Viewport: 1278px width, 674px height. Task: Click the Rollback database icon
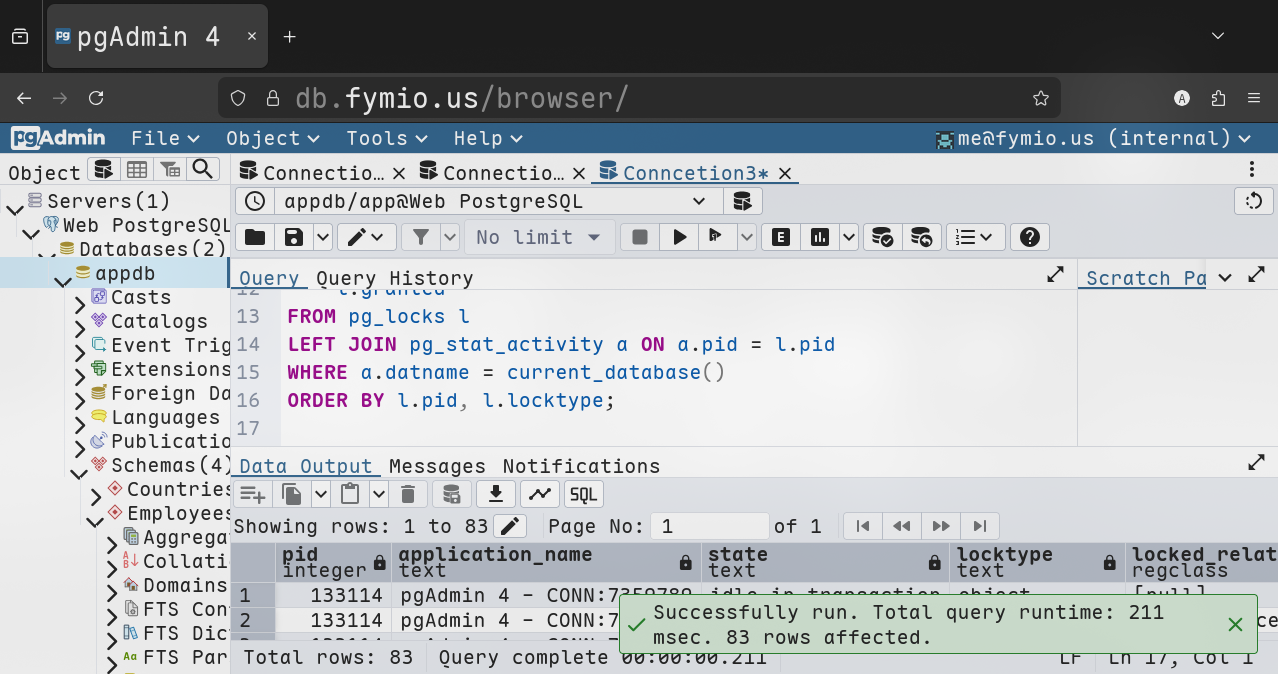click(922, 237)
